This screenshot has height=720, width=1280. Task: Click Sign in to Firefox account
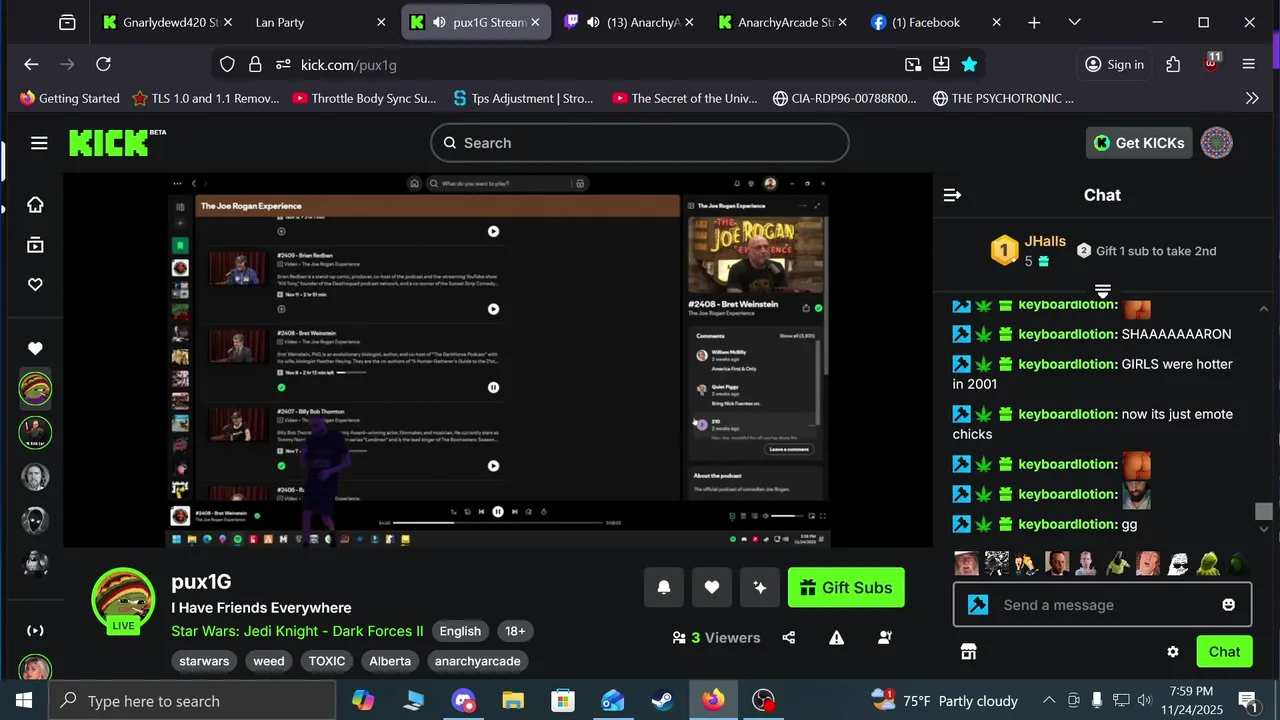point(1114,64)
